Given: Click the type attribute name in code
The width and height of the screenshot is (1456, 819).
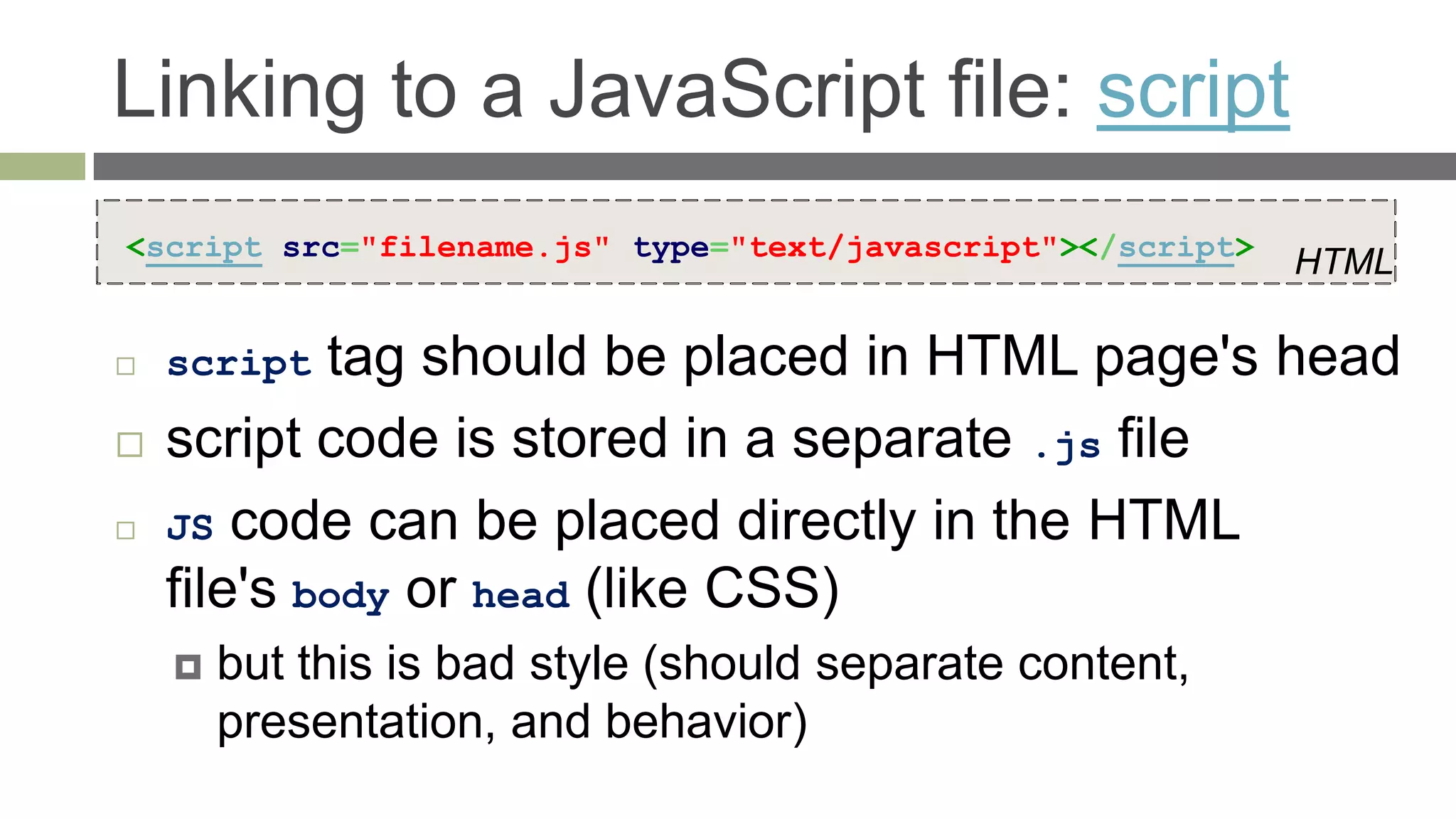Looking at the screenshot, I should [670, 248].
